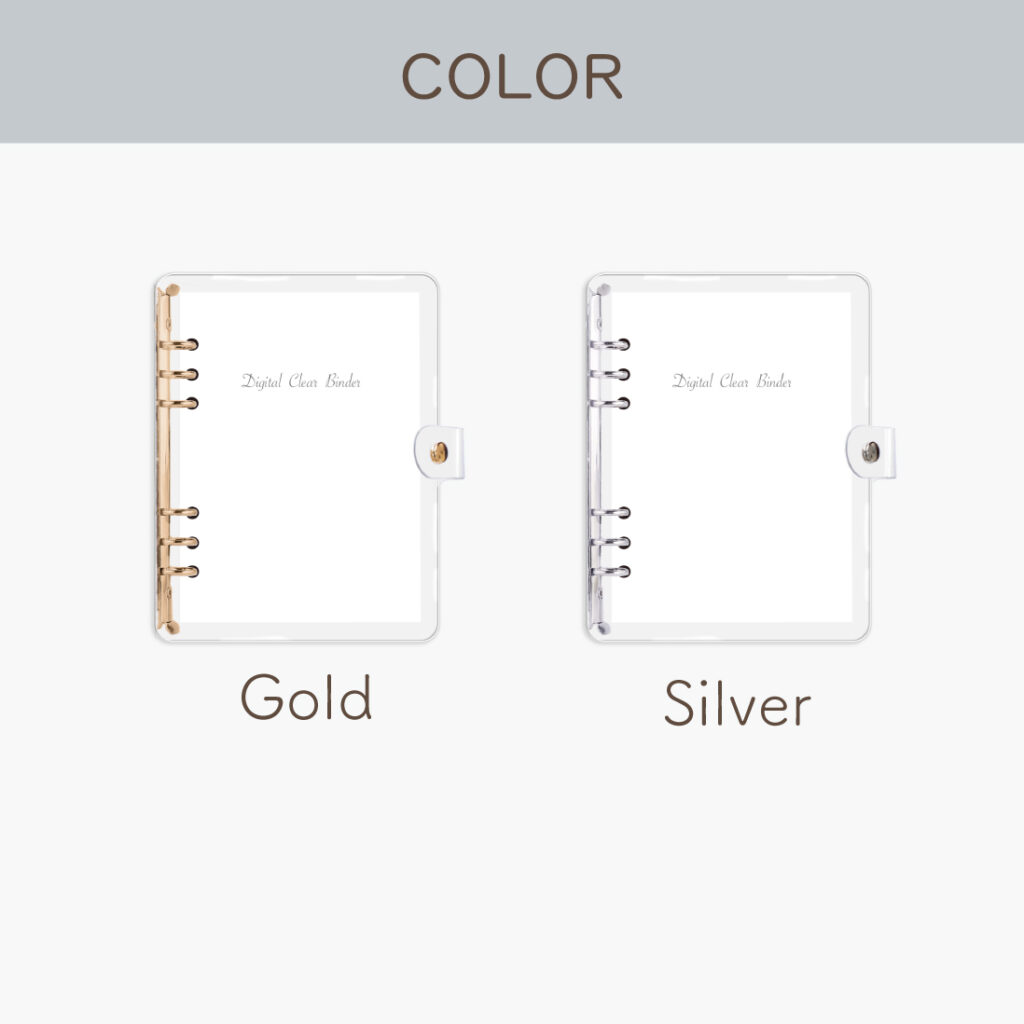Select the topmost gold binder ring
Viewport: 1024px width, 1024px height.
point(181,345)
